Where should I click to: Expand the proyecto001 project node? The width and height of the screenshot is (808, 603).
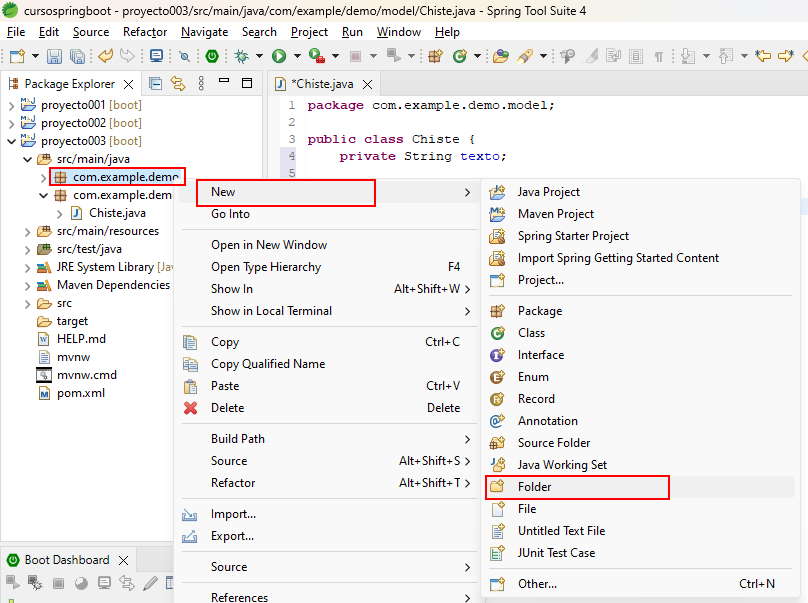click(11, 106)
